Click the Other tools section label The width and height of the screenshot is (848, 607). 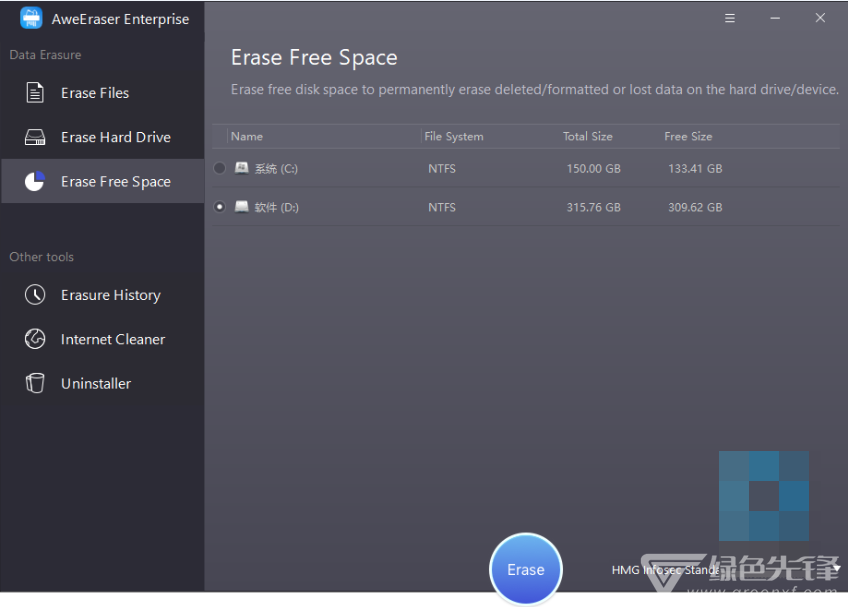42,257
